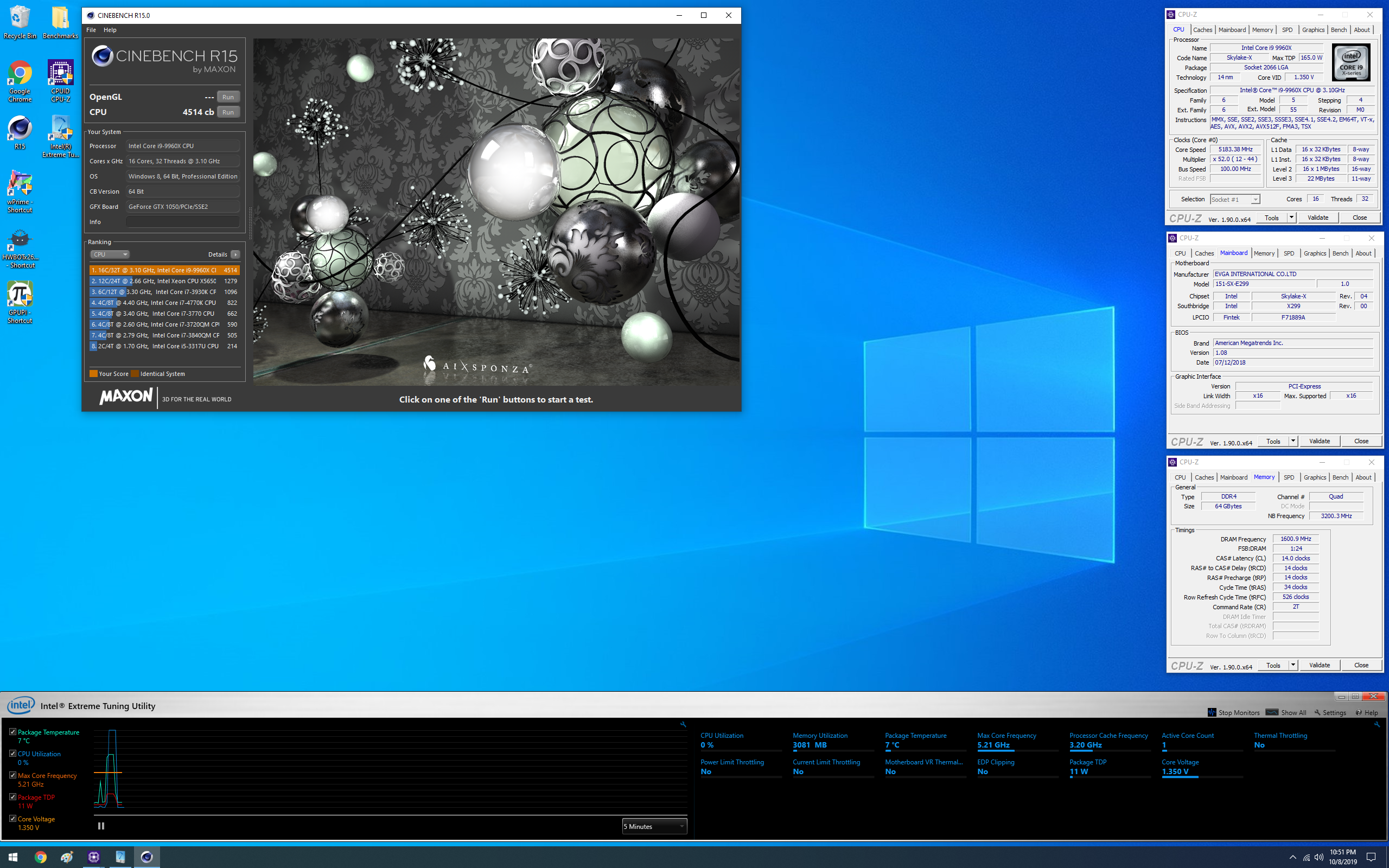This screenshot has width=1389, height=868.
Task: Open Tools dropdown arrow in top CPU-Z window
Action: coord(1291,218)
